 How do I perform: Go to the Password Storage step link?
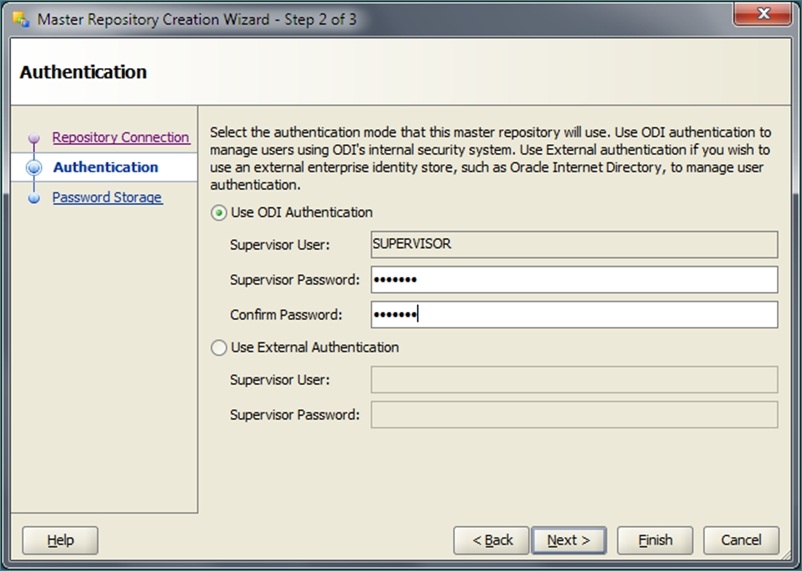(107, 197)
